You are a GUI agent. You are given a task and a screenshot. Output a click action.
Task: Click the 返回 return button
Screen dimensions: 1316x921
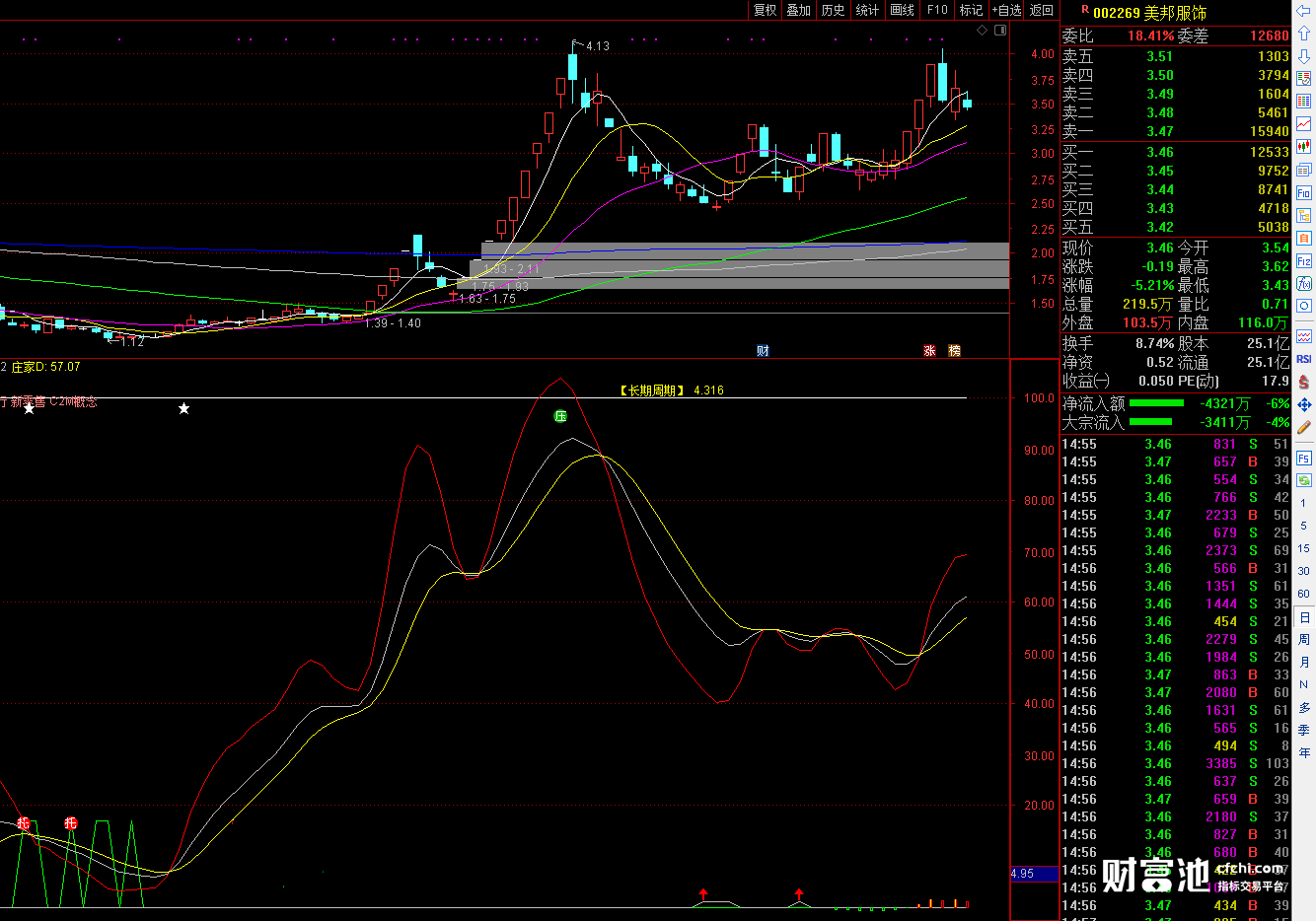[x=1042, y=10]
